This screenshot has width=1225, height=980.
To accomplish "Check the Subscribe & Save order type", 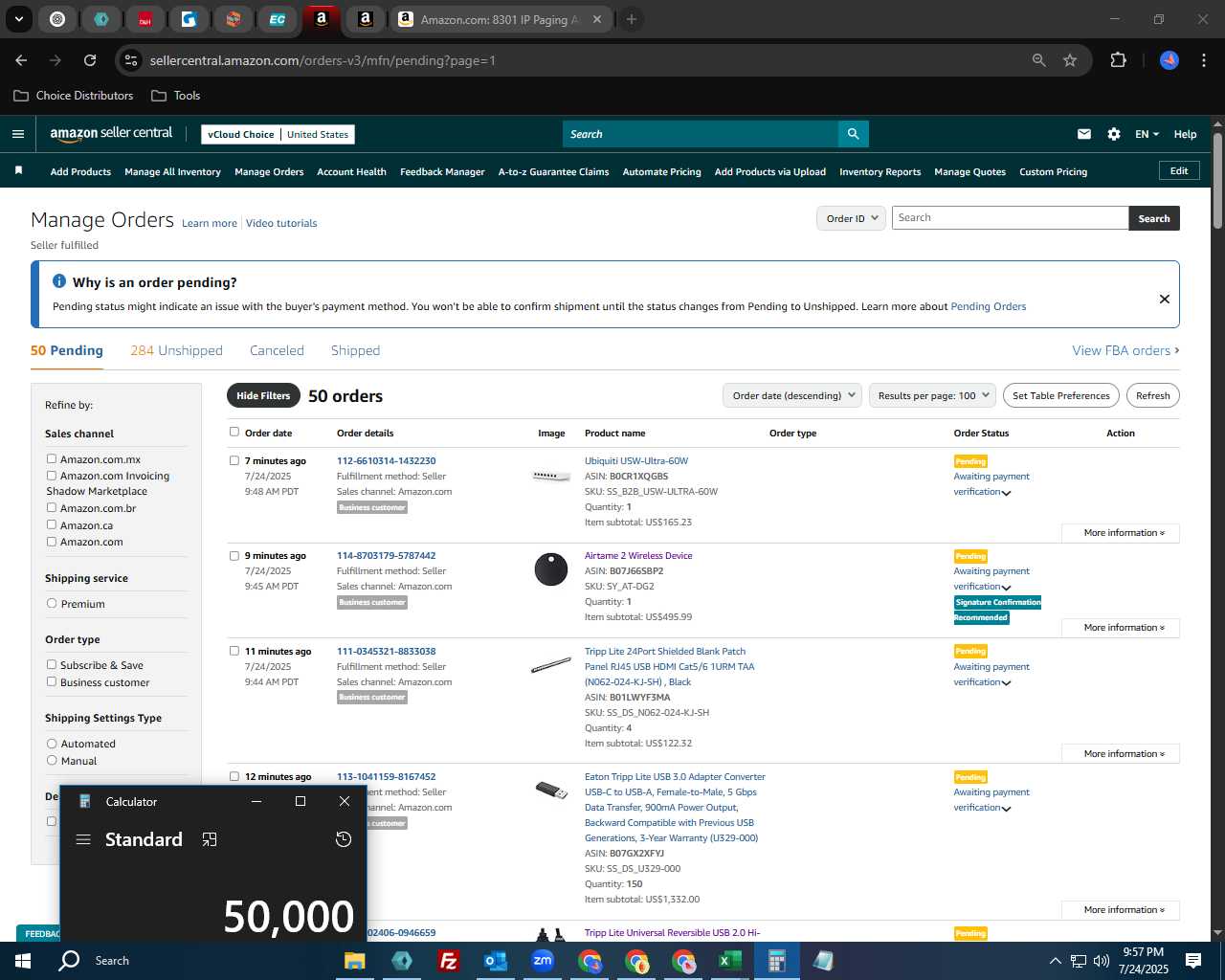I will (52, 665).
